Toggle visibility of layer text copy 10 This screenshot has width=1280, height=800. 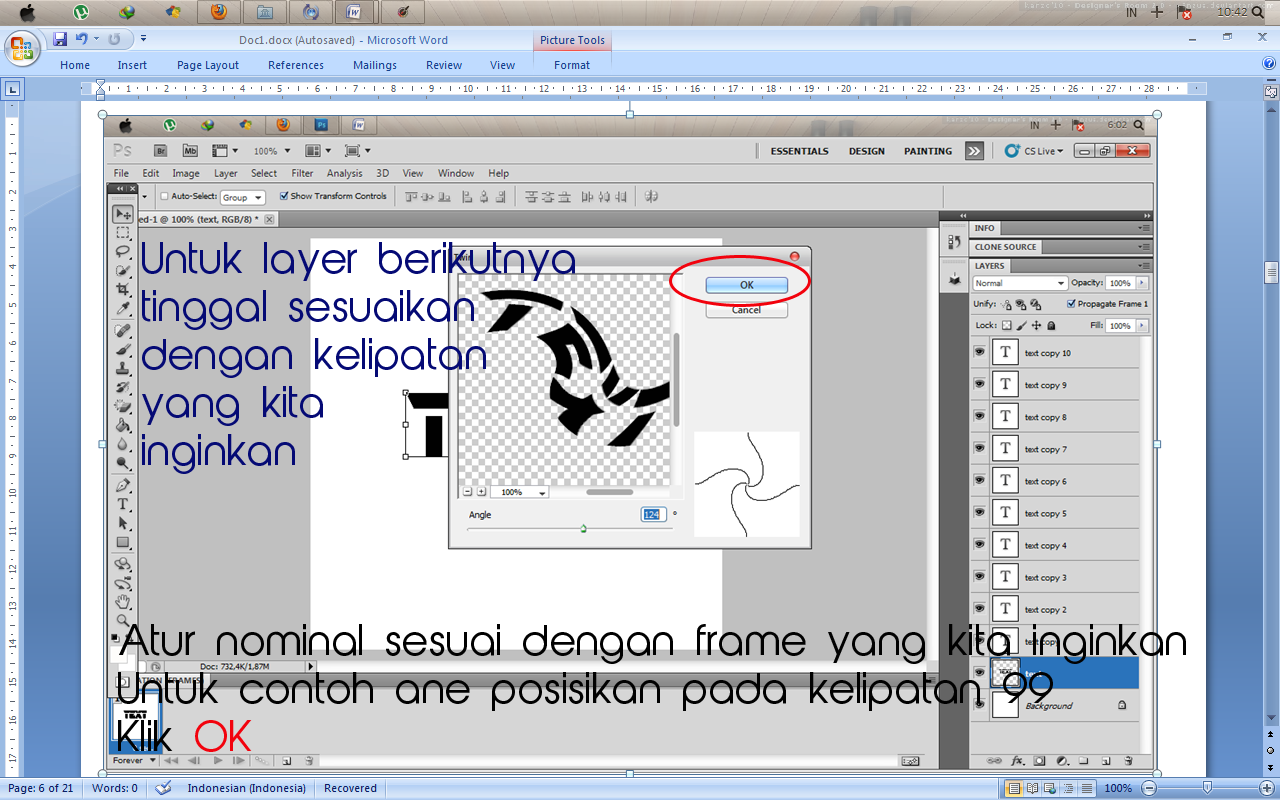(980, 352)
